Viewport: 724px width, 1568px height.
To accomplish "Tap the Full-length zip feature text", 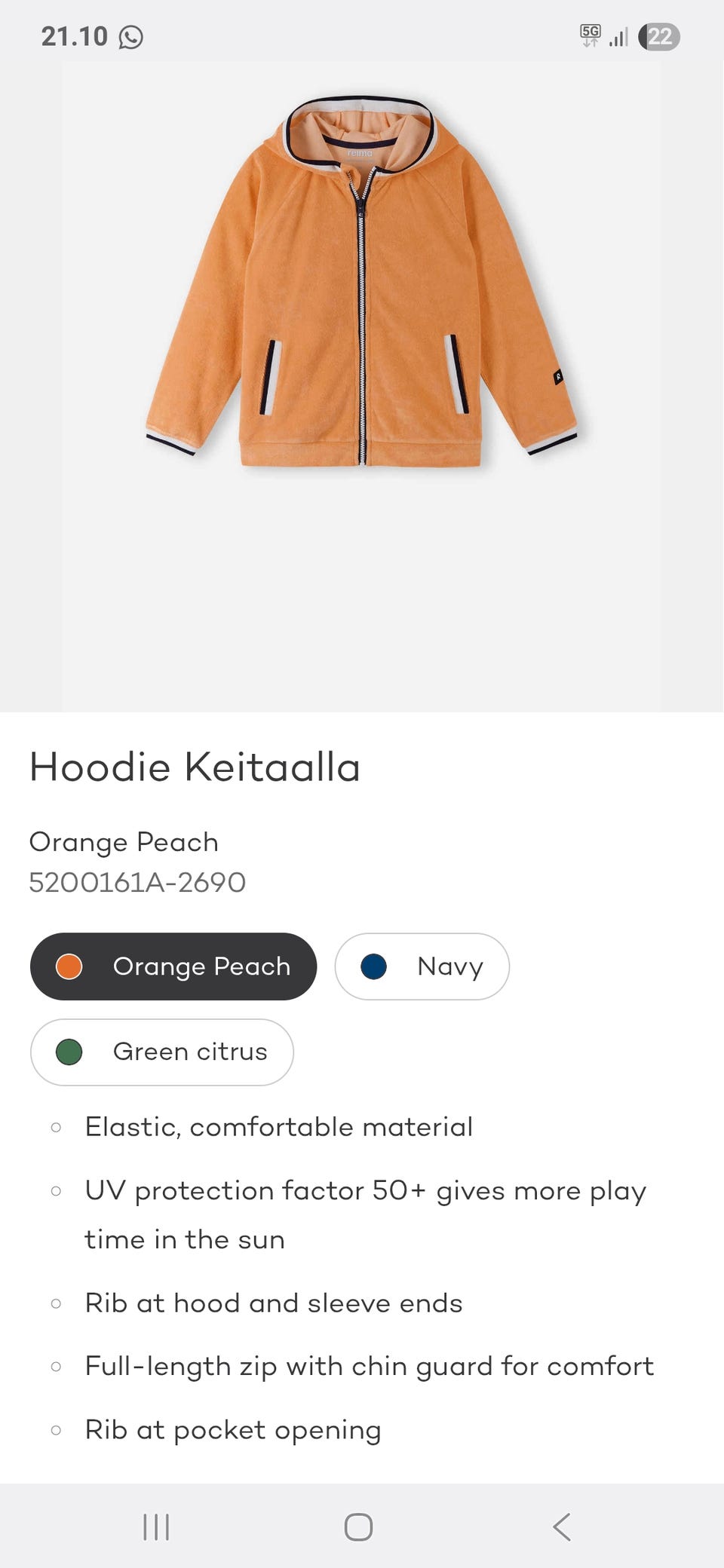I will [x=369, y=1366].
